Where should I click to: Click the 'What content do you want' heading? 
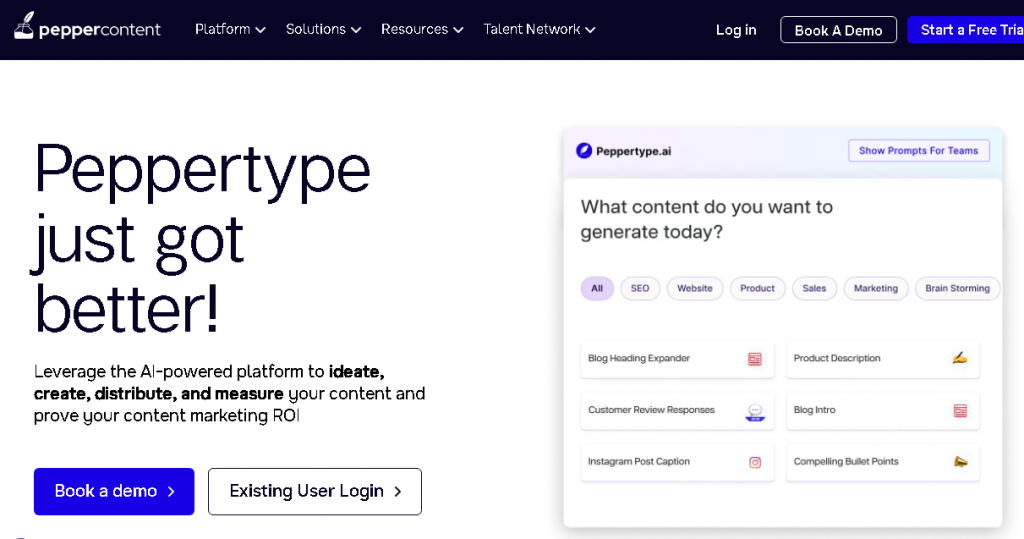(x=707, y=220)
